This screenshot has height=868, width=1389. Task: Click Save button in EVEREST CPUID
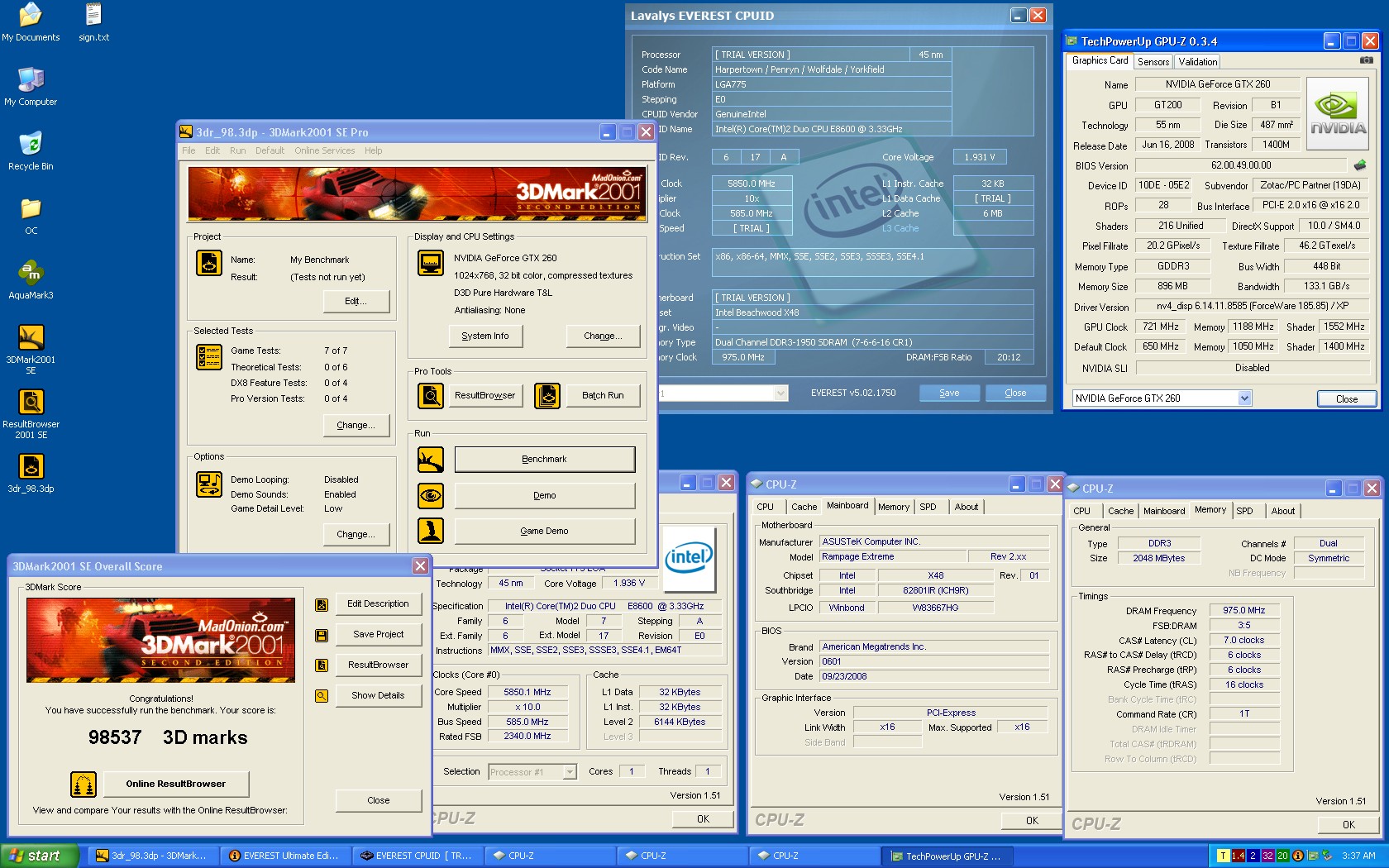point(949,393)
